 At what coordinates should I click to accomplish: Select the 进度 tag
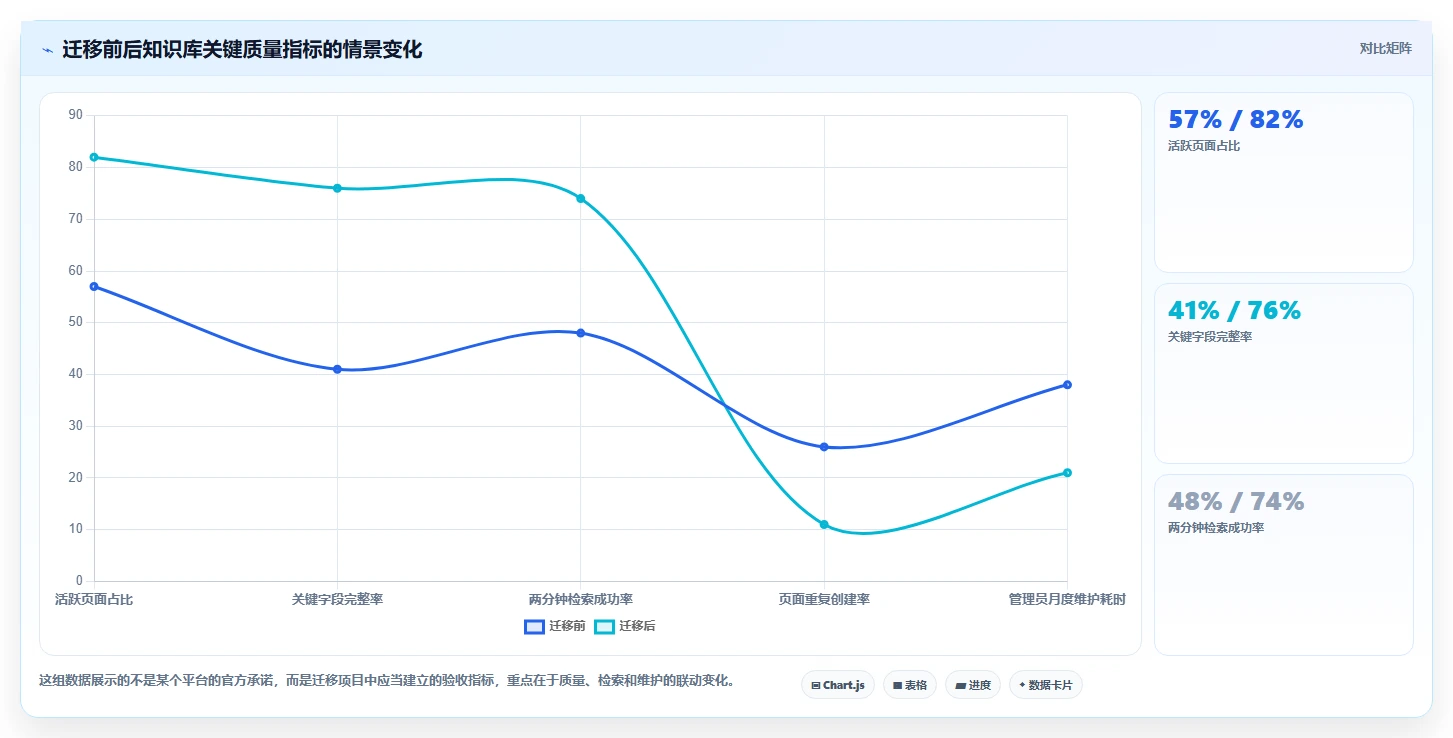coord(973,685)
